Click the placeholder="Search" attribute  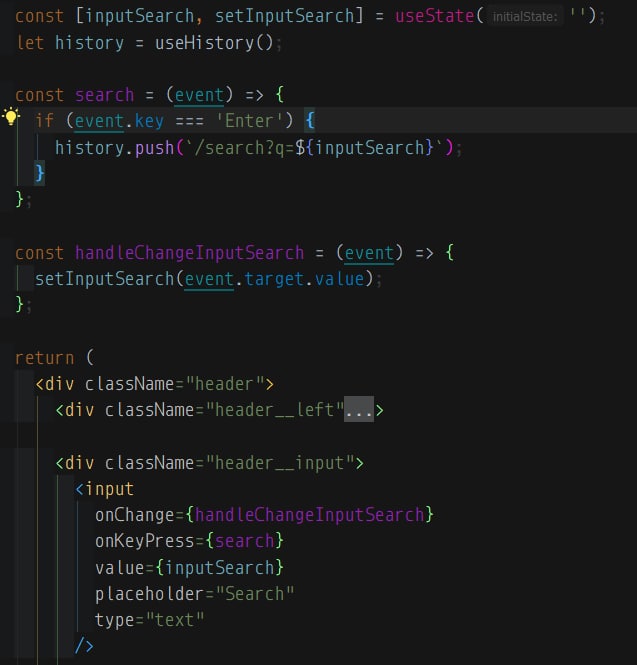[x=194, y=594]
